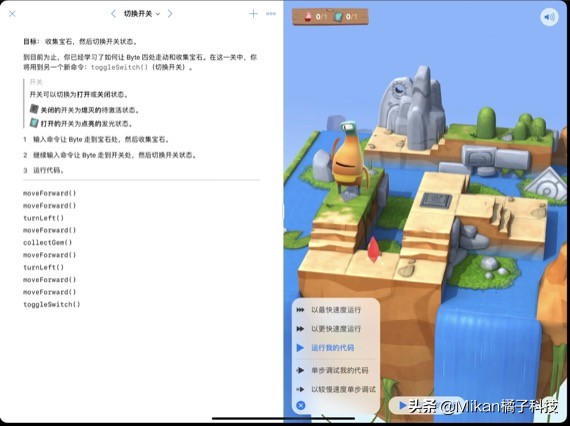
Task: Click the inline toggleSwitch() code in the intro paragraph
Action: coord(119,67)
